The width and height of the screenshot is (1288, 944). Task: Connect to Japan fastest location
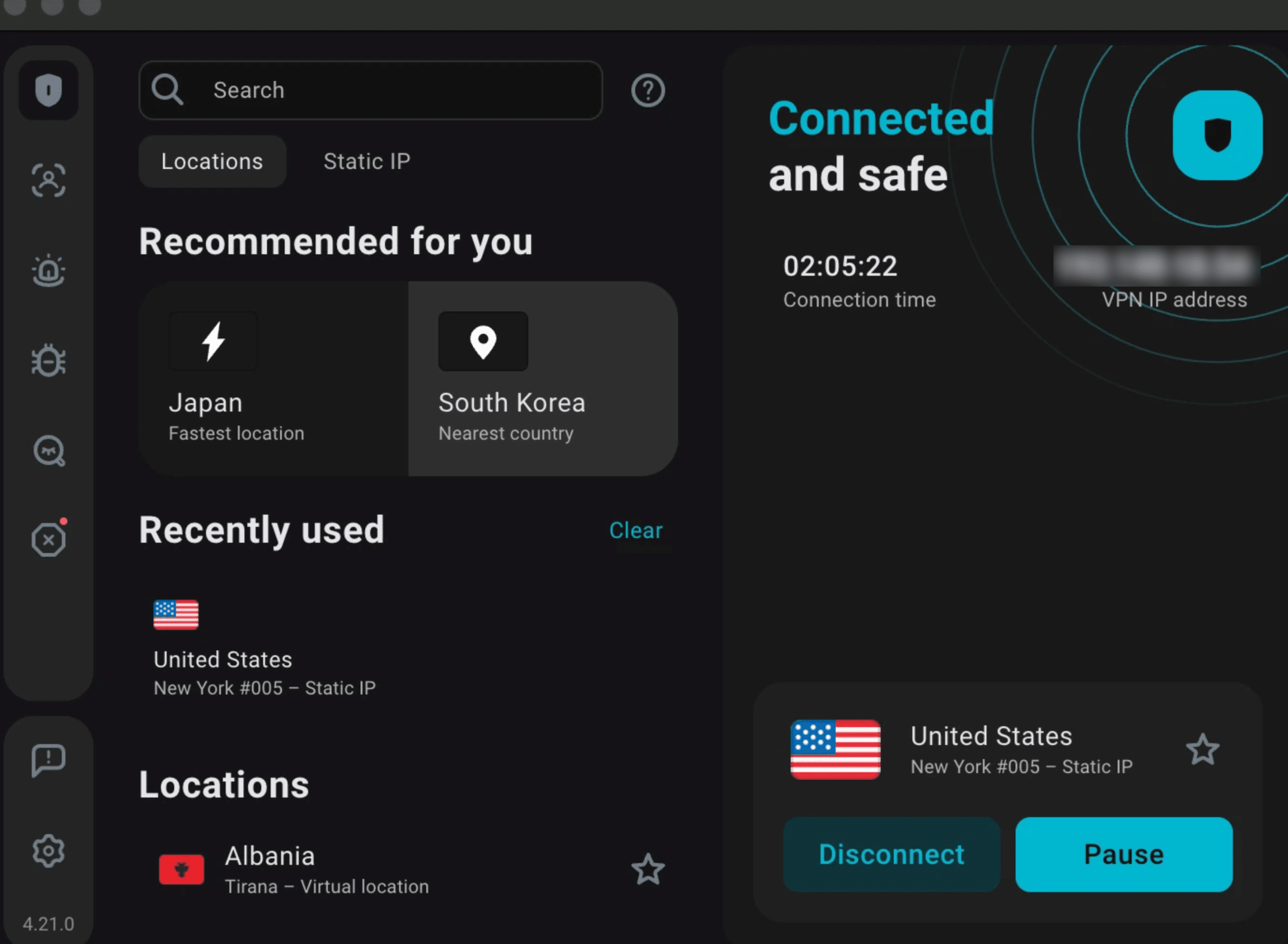point(273,379)
